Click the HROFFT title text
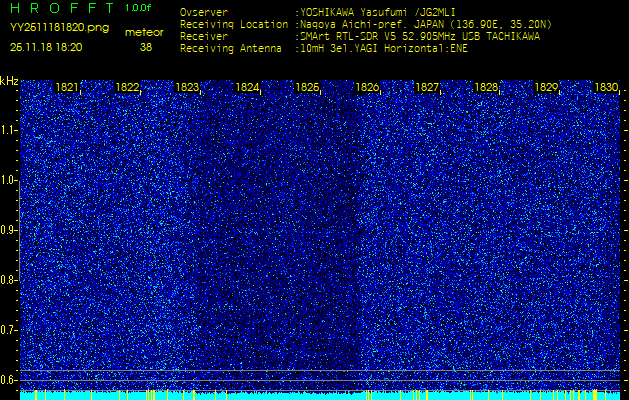This screenshot has width=629, height=400. click(62, 8)
